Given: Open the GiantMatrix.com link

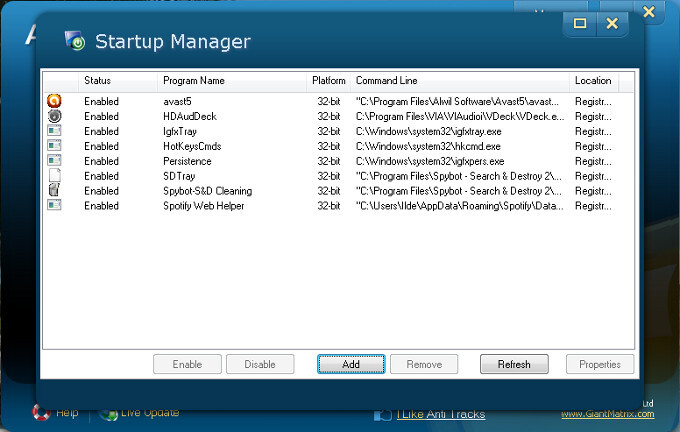Looking at the screenshot, I should pyautogui.click(x=607, y=414).
